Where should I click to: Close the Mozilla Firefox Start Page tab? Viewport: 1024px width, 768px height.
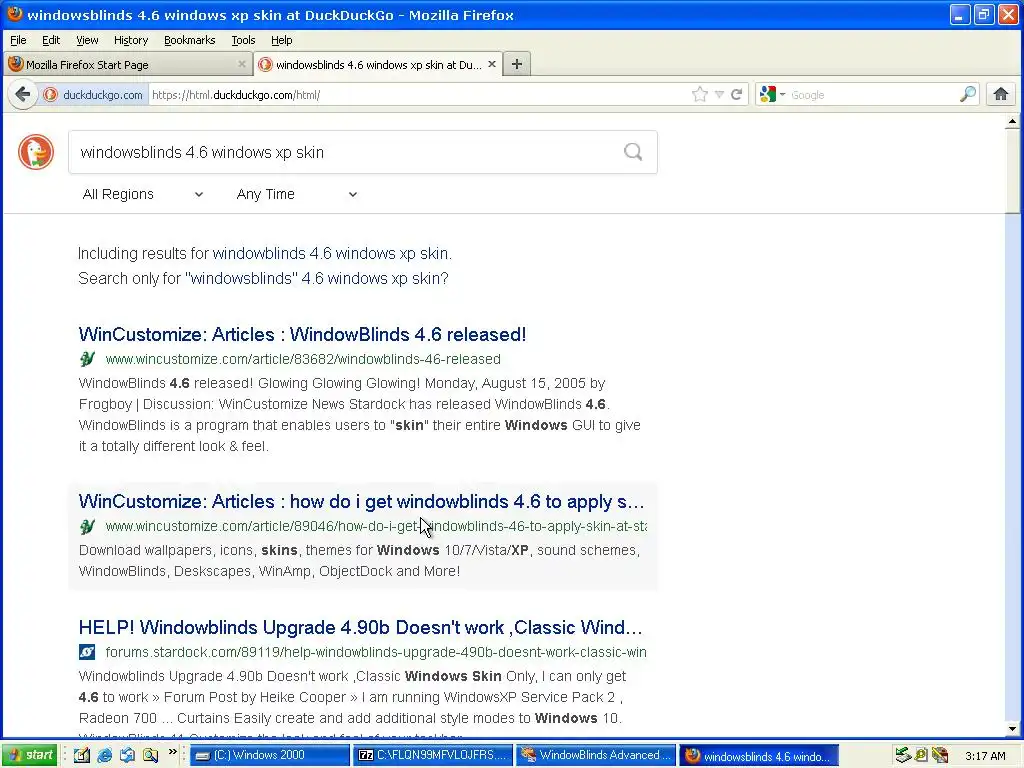[242, 64]
